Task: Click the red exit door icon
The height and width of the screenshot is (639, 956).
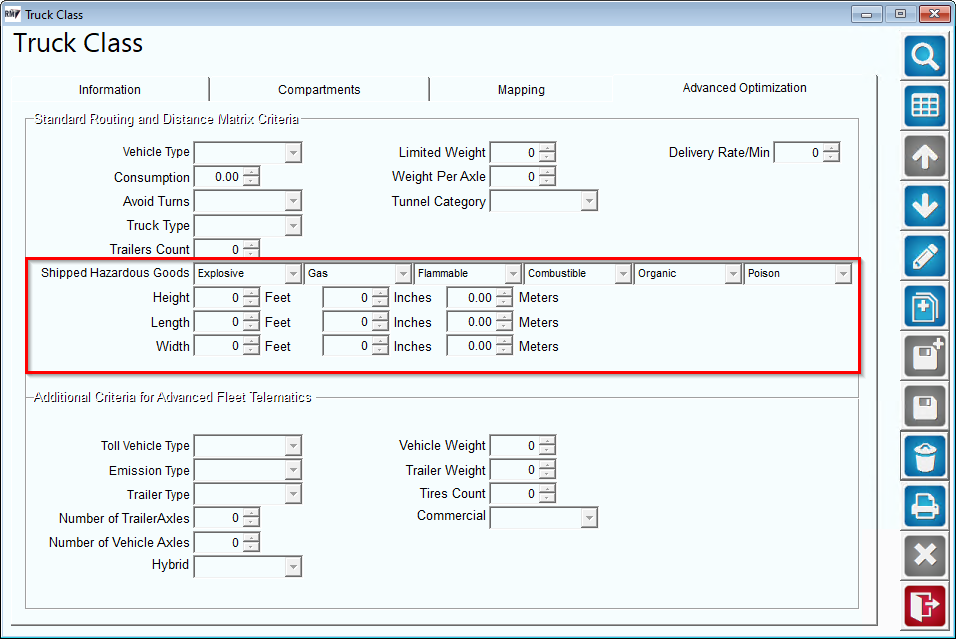Action: point(925,606)
